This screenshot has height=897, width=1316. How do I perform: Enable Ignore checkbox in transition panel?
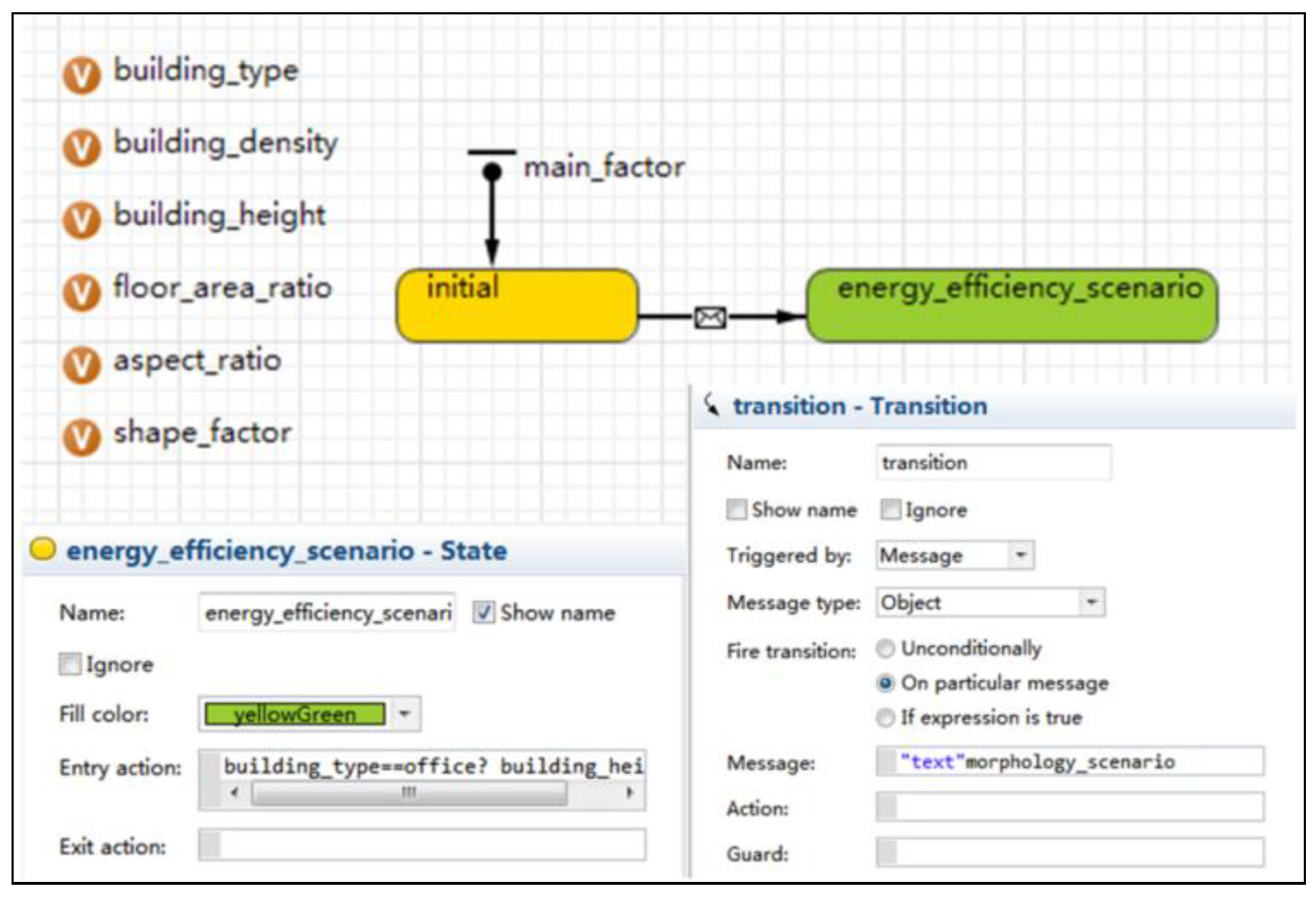click(891, 510)
